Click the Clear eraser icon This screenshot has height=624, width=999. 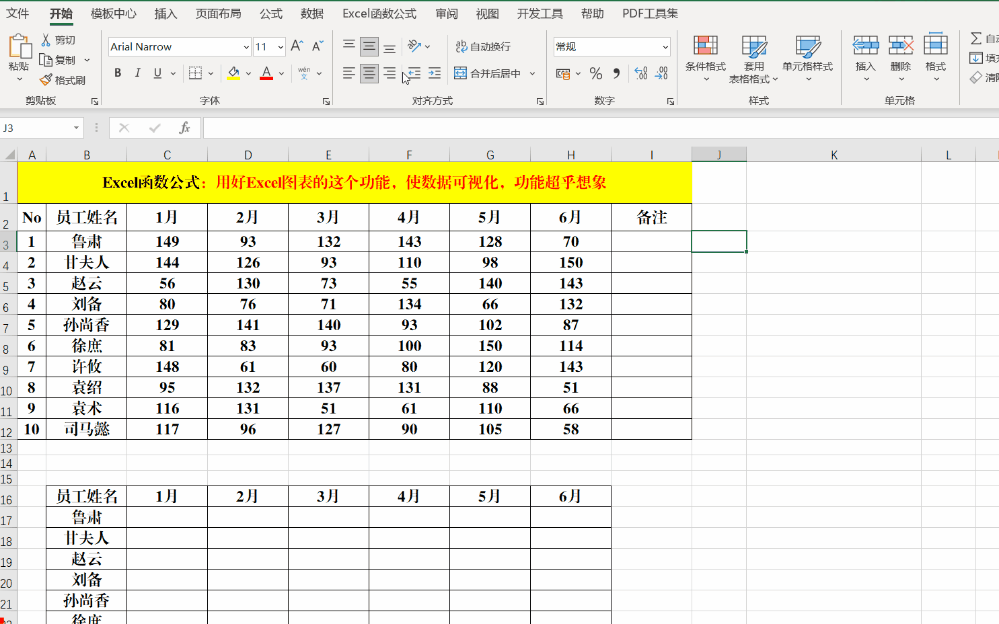click(976, 78)
